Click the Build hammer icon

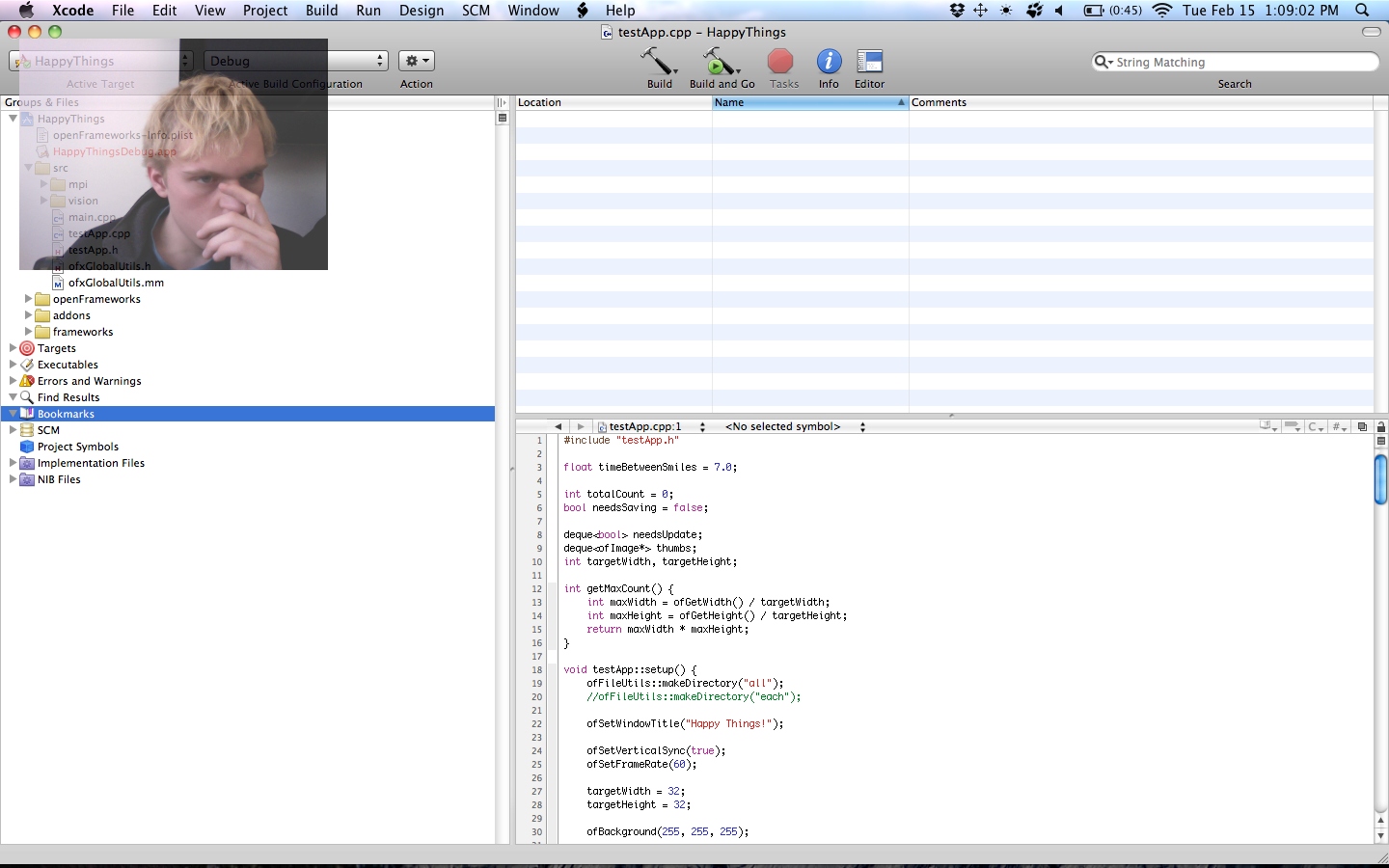pos(659,63)
